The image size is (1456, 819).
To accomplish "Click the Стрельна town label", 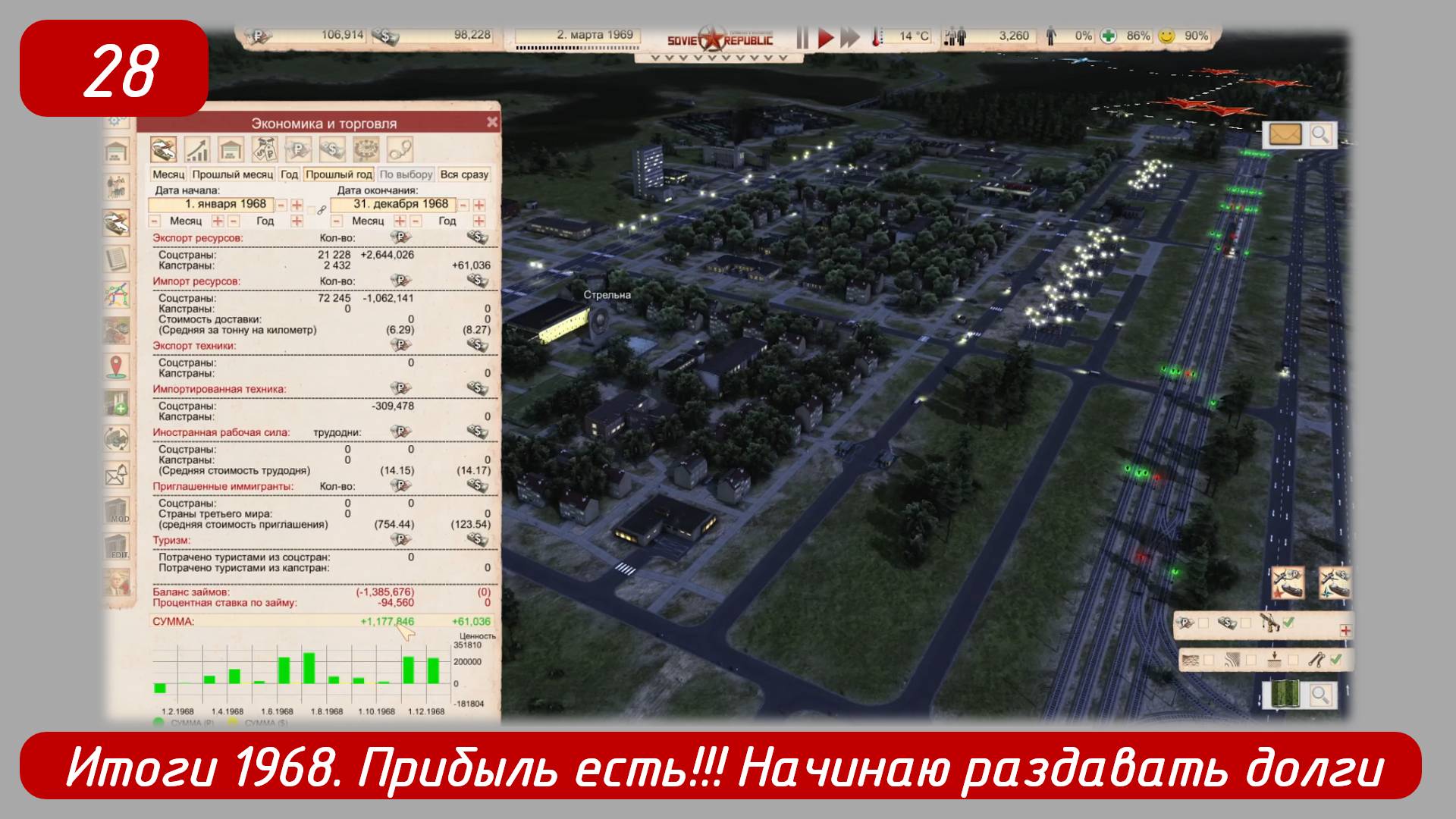I will pyautogui.click(x=607, y=295).
